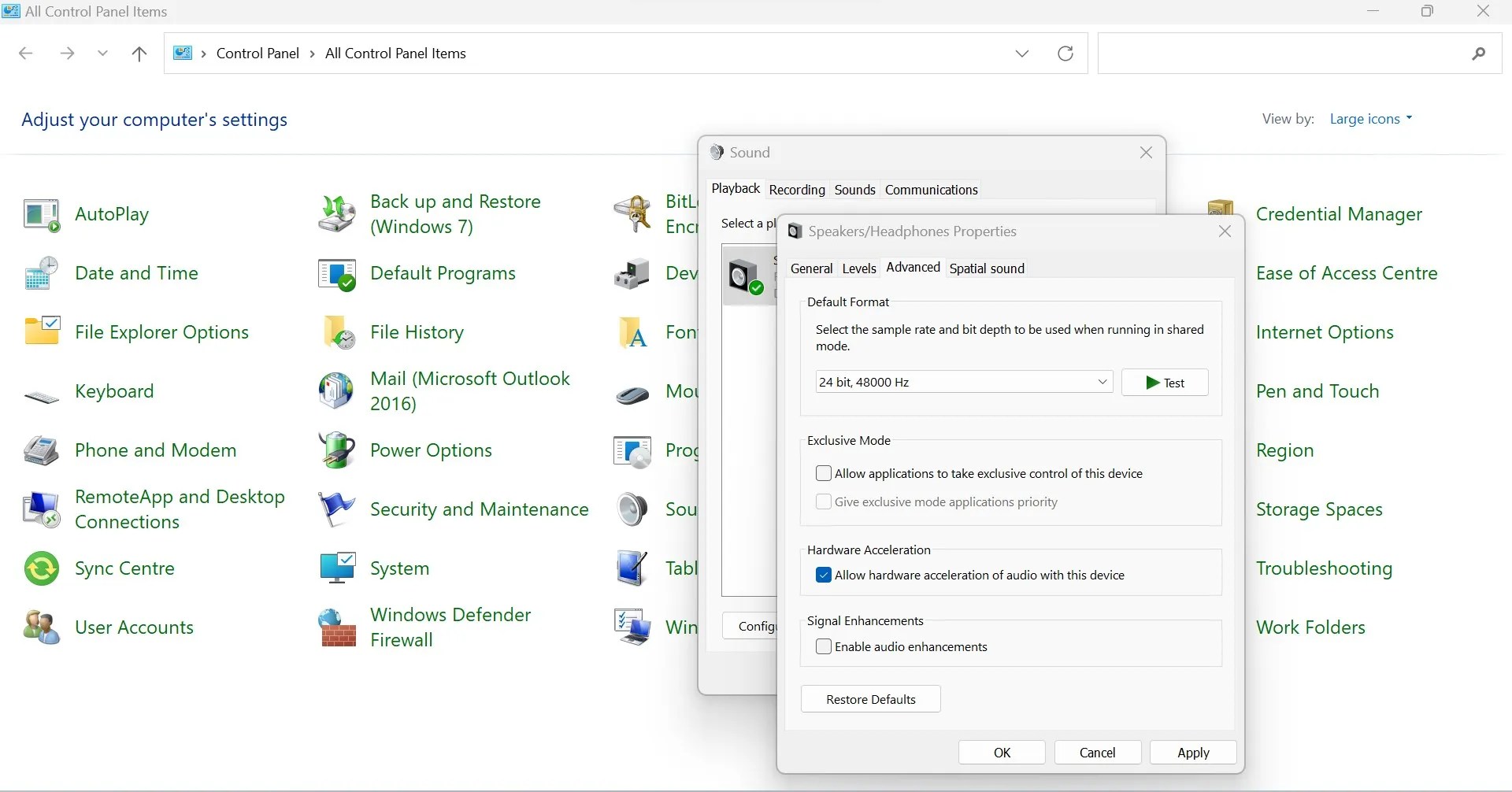Image resolution: width=1512 pixels, height=792 pixels.
Task: Enable exclusive control of this device
Action: 824,473
